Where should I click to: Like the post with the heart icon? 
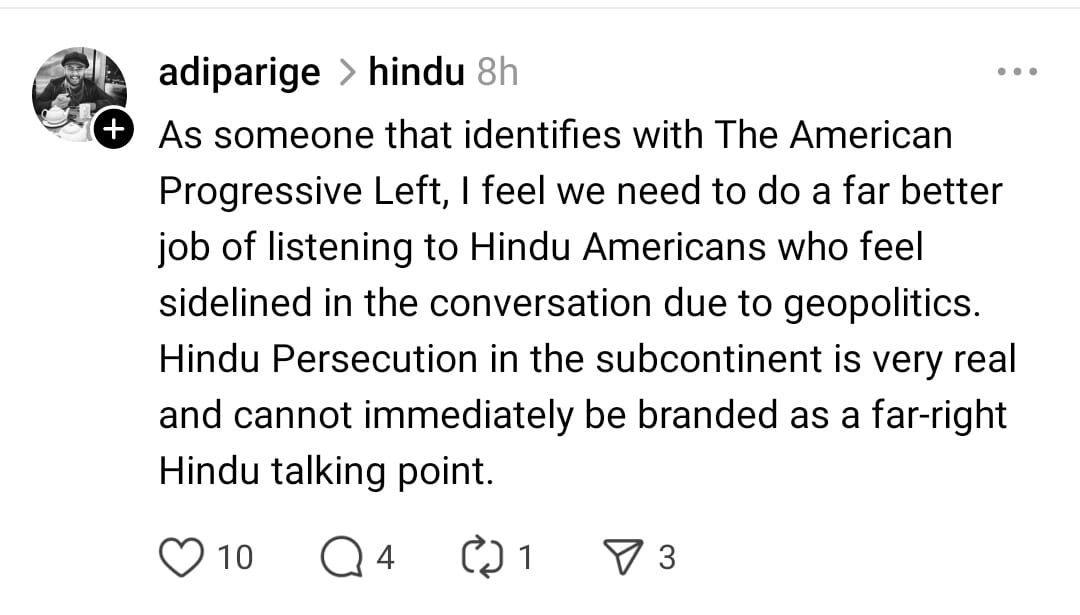tap(181, 557)
